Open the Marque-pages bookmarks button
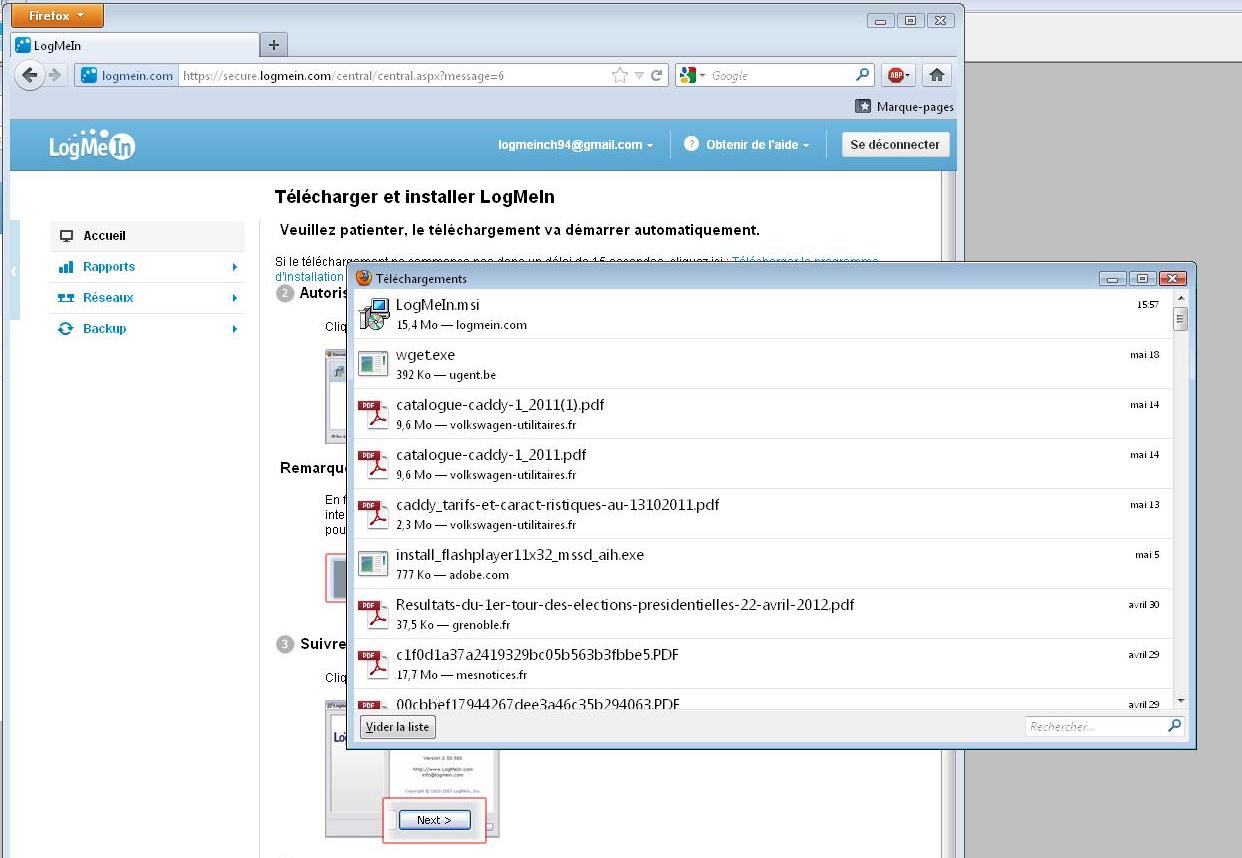Screen dimensions: 1242x858 (x=904, y=107)
